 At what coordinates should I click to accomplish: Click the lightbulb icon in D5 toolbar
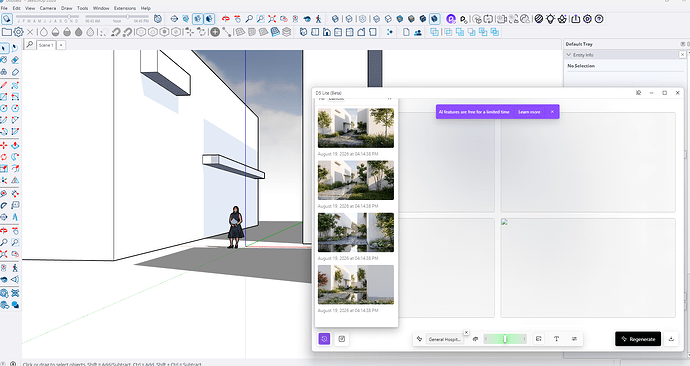(551, 19)
